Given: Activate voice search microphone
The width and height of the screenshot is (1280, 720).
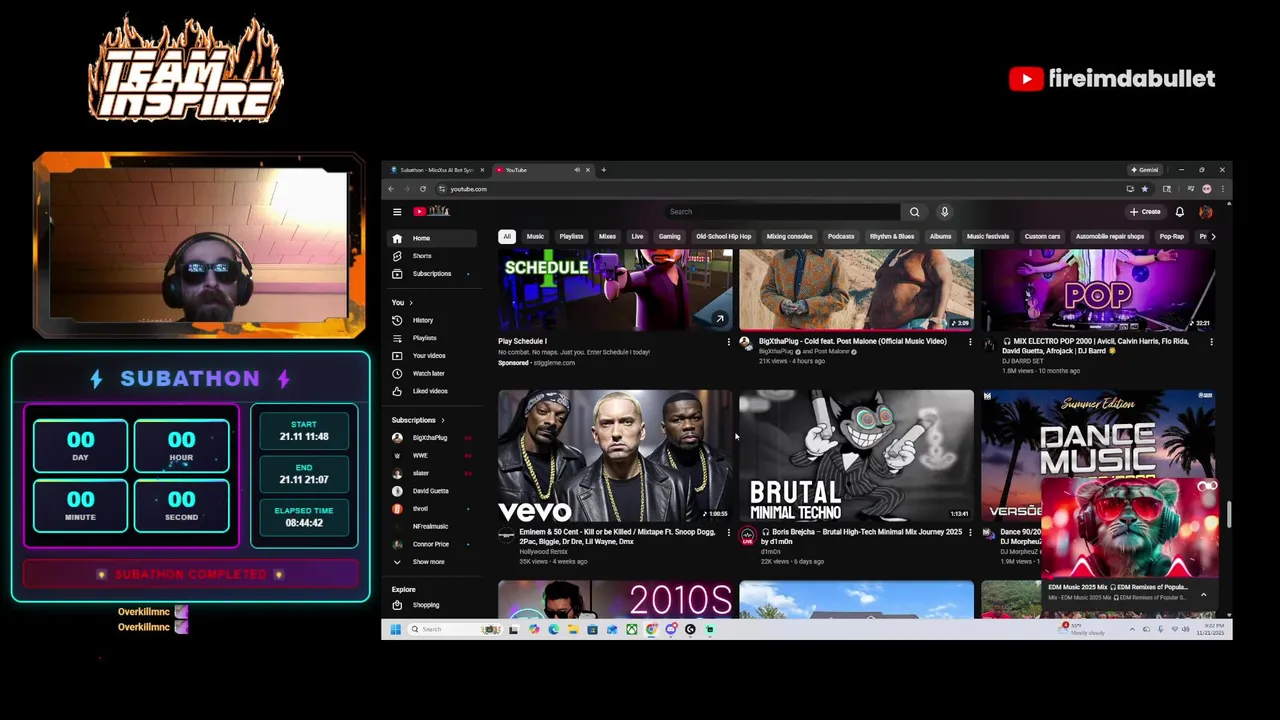Looking at the screenshot, I should (944, 212).
